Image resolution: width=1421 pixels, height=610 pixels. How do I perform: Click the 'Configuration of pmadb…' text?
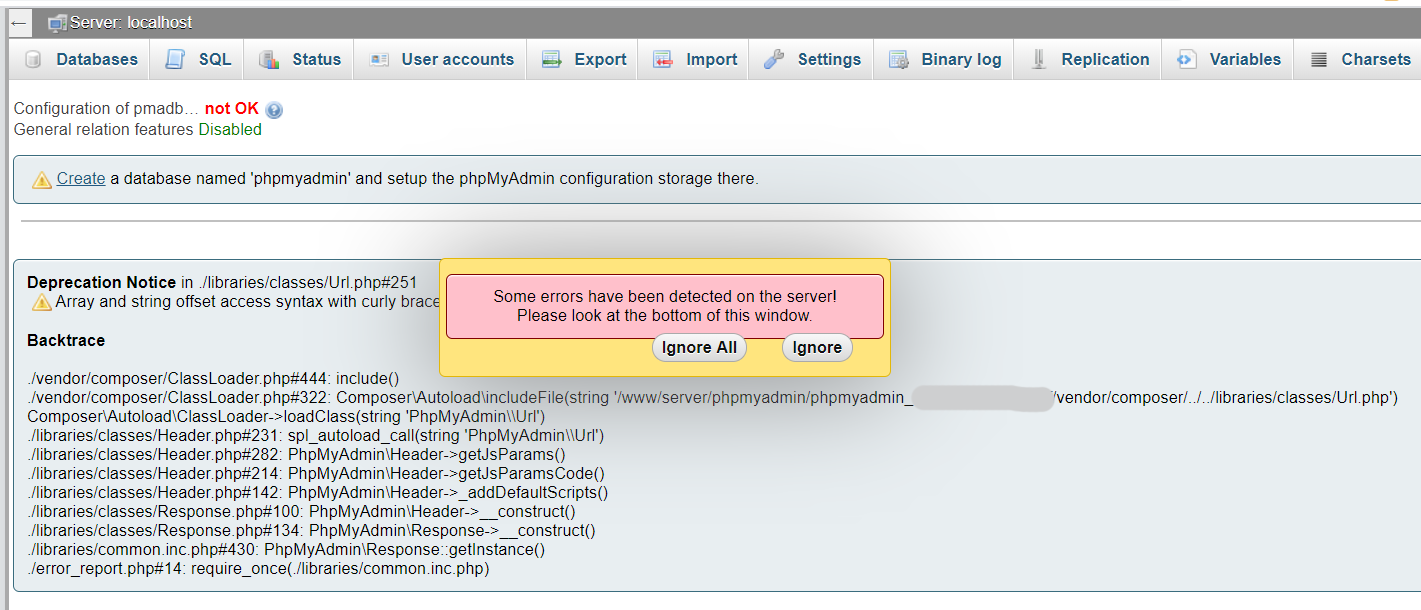point(106,109)
